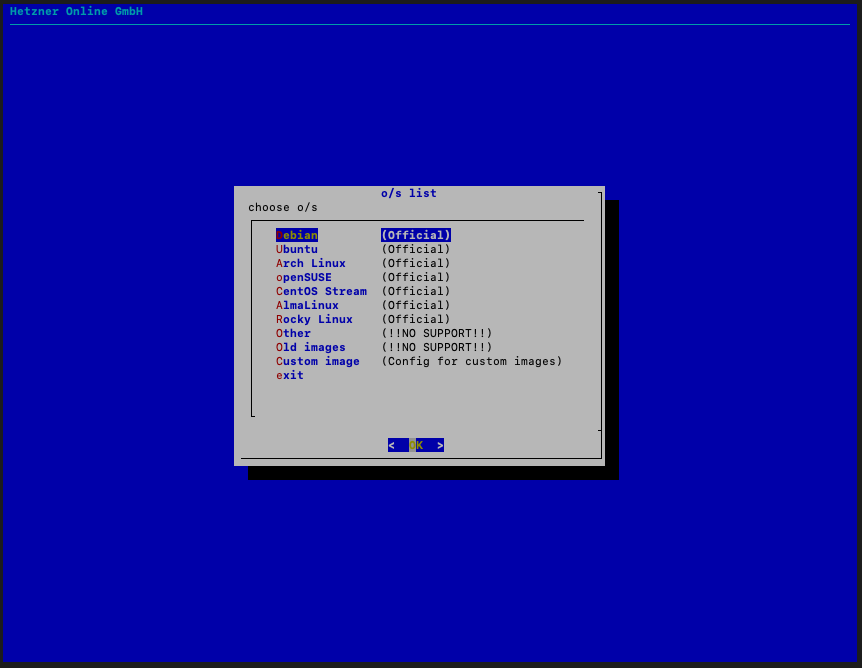Viewport: 862px width, 668px height.
Task: Click the left arrow beside OK
Action: pyautogui.click(x=396, y=445)
